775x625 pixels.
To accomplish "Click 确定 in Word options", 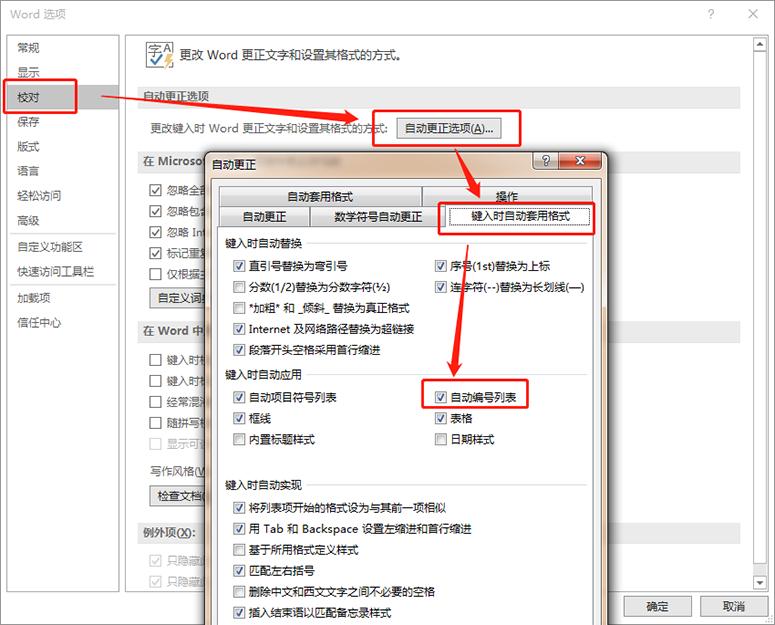I will [x=657, y=606].
